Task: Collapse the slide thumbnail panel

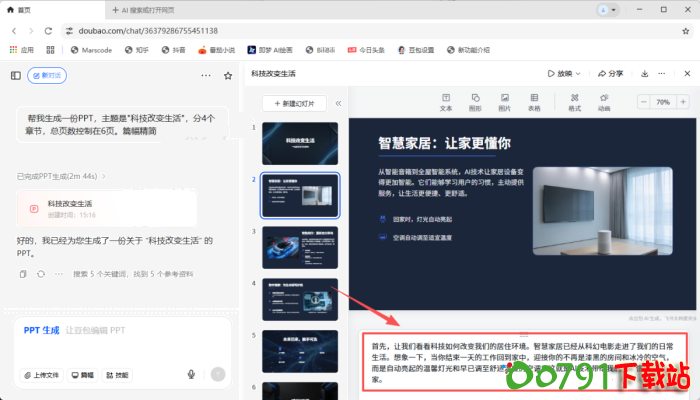Action: (338, 103)
